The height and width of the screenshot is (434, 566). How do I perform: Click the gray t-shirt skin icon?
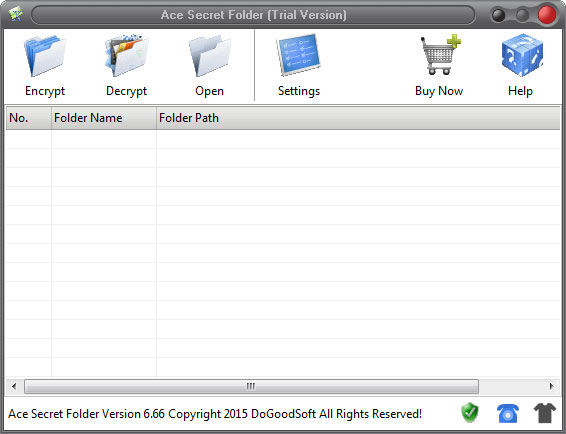pos(545,413)
